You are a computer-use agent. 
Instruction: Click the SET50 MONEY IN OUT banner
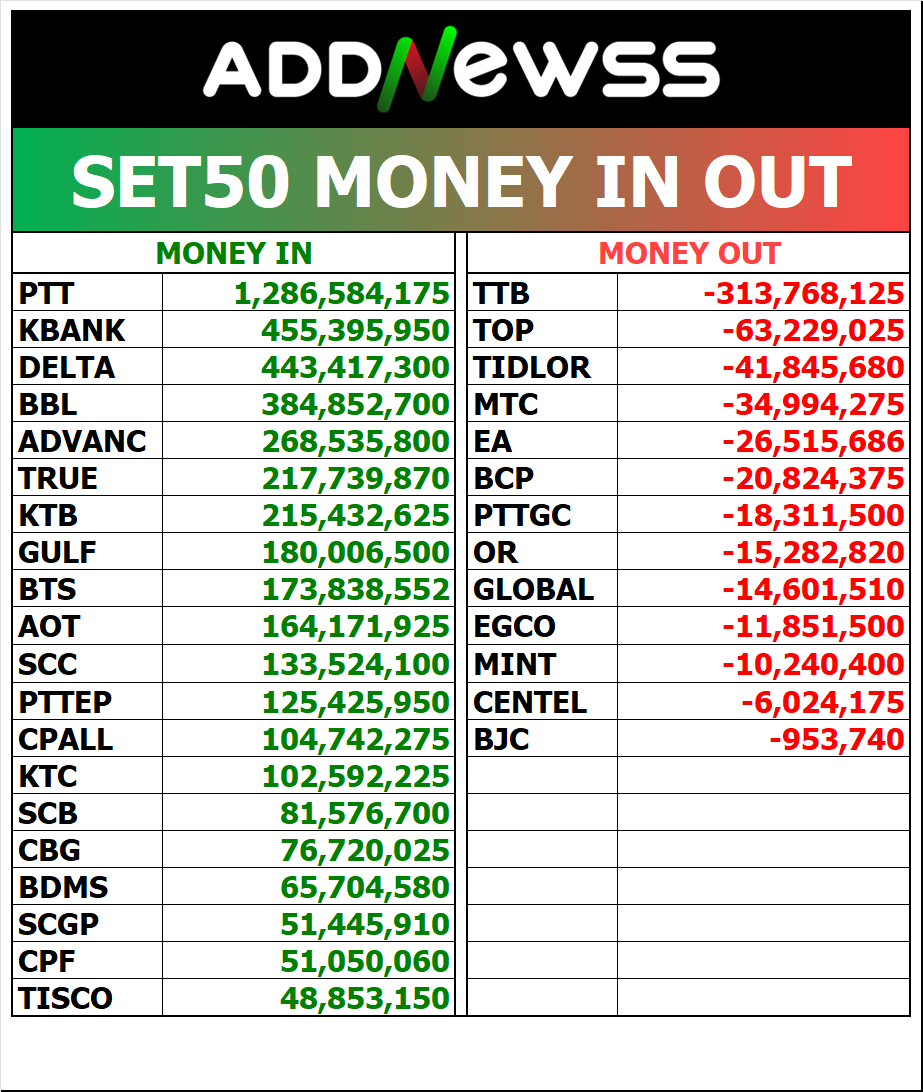click(x=461, y=181)
